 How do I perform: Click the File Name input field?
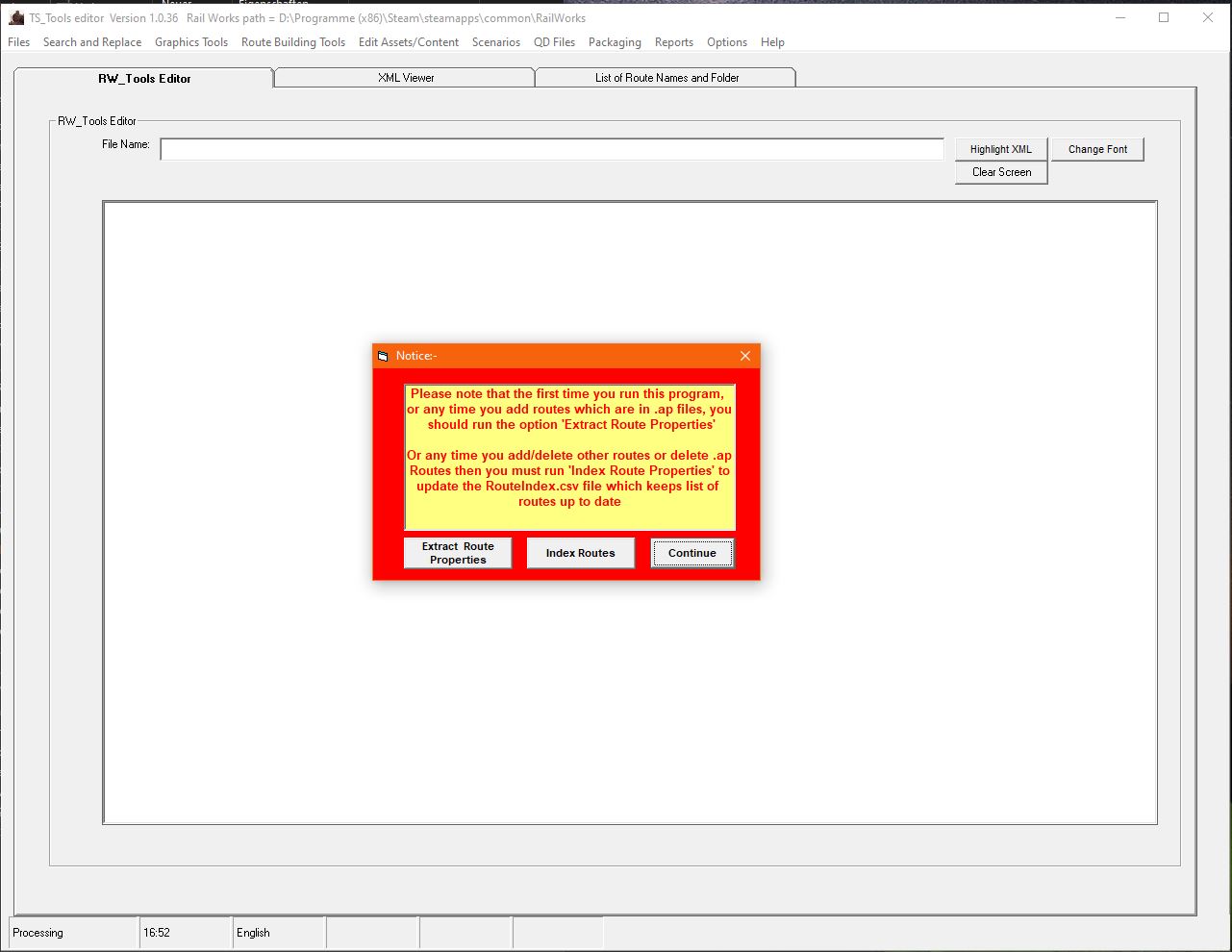point(552,149)
